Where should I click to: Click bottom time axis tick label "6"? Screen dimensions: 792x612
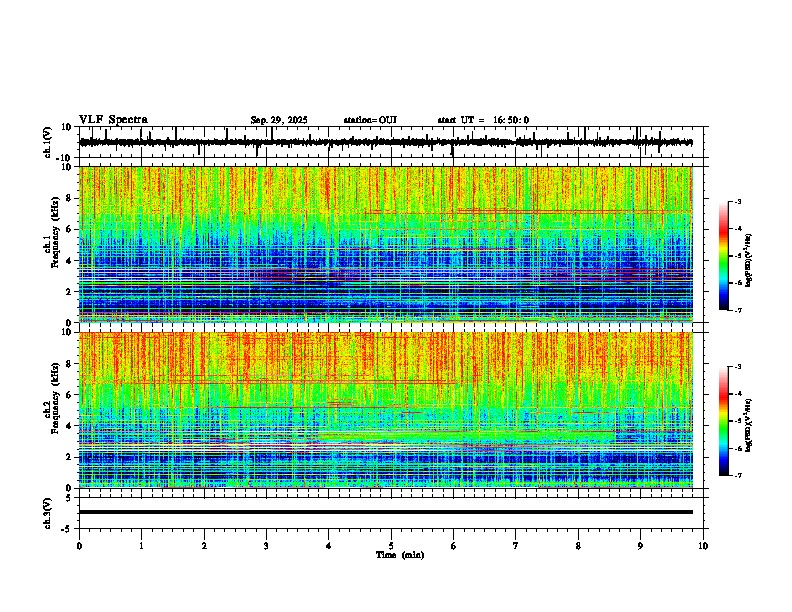point(454,546)
